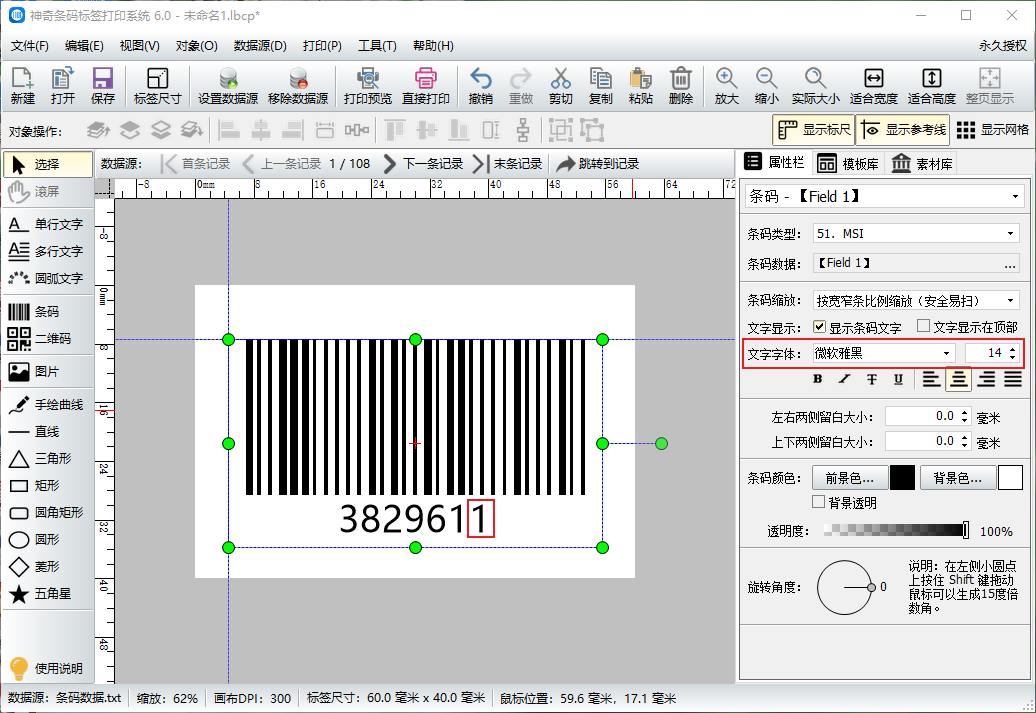Open 文字字体 font dropdown 微软雅黑

click(883, 354)
